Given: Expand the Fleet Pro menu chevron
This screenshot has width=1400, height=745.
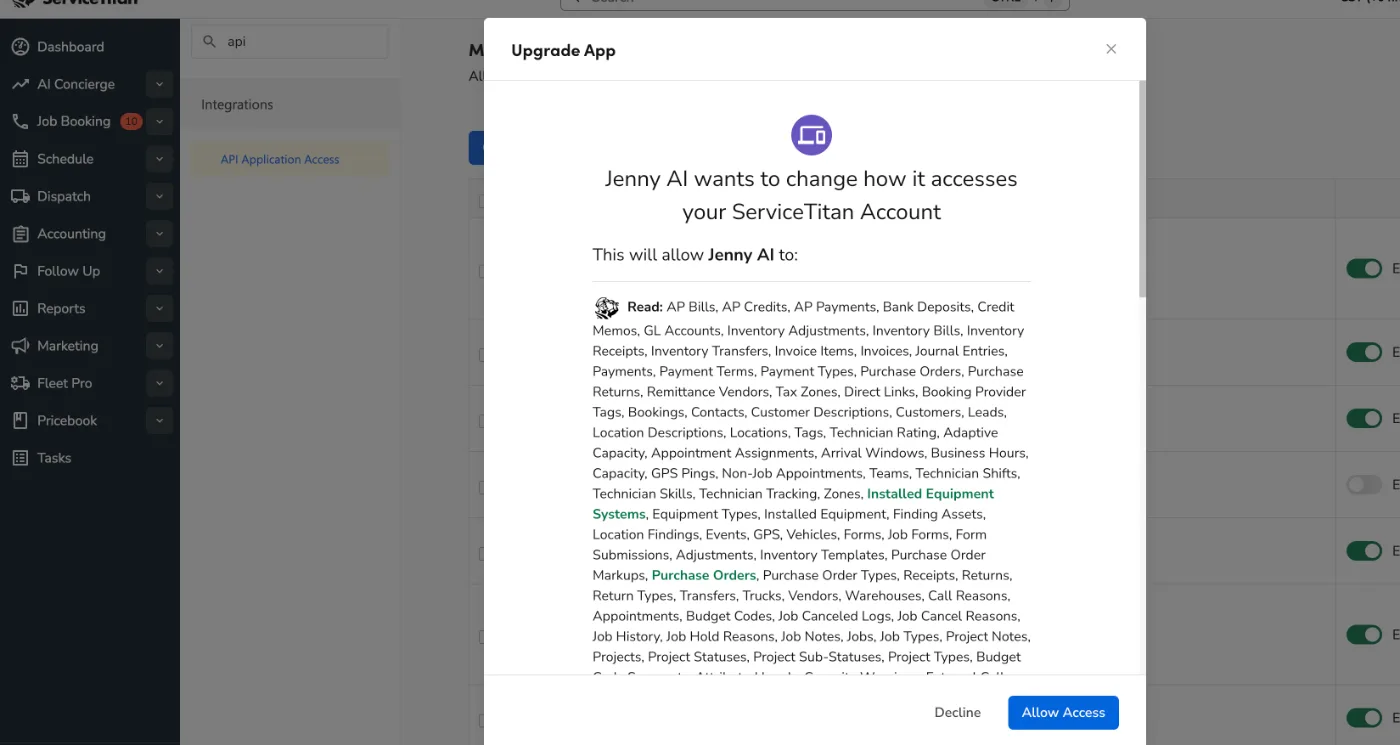Looking at the screenshot, I should point(159,383).
